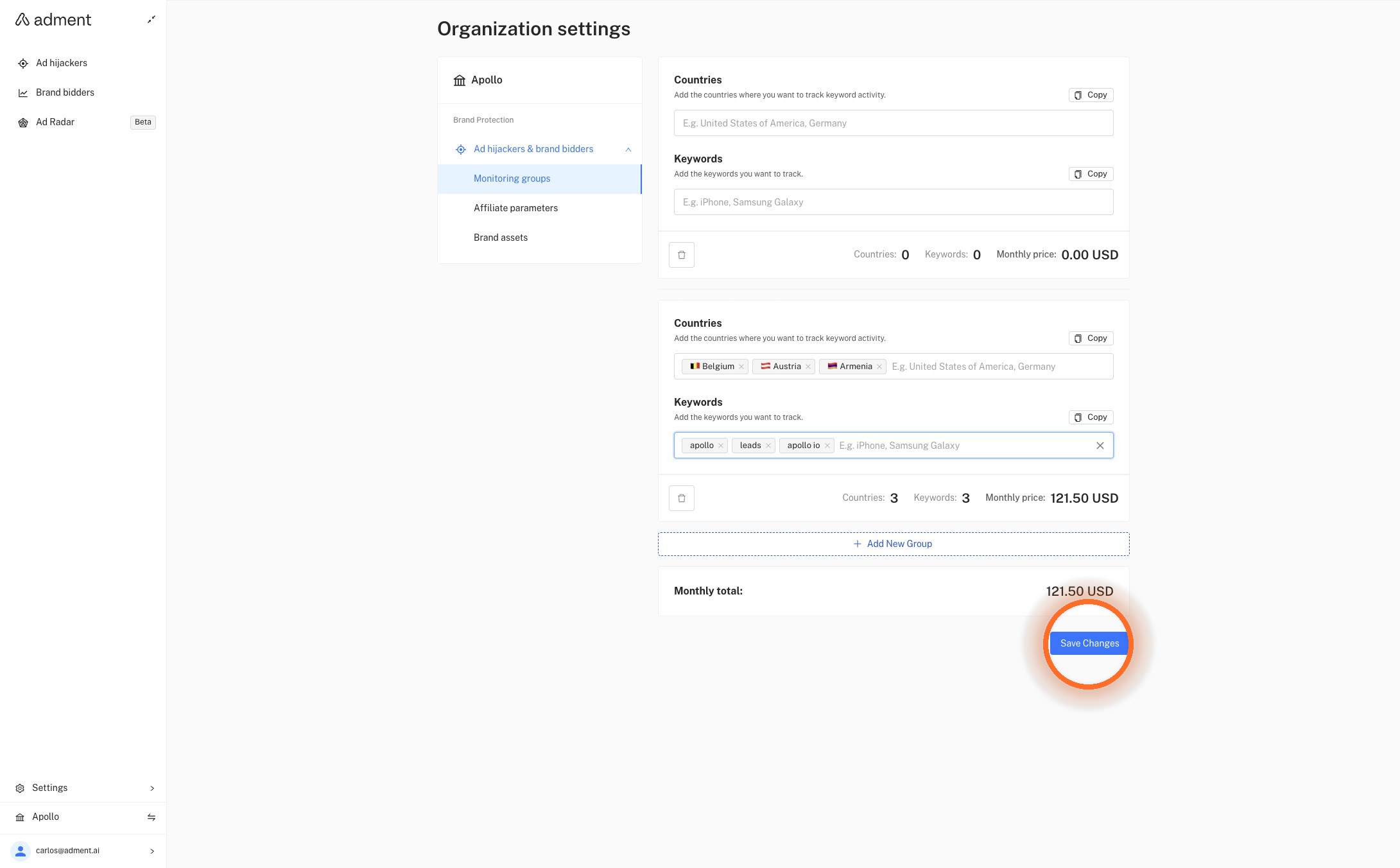
Task: Remove the apollo io keyword tag
Action: point(827,446)
